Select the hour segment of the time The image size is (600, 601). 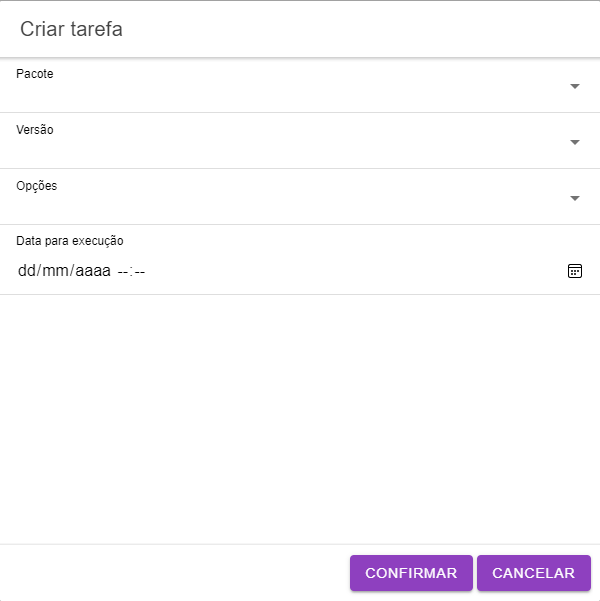pos(123,271)
